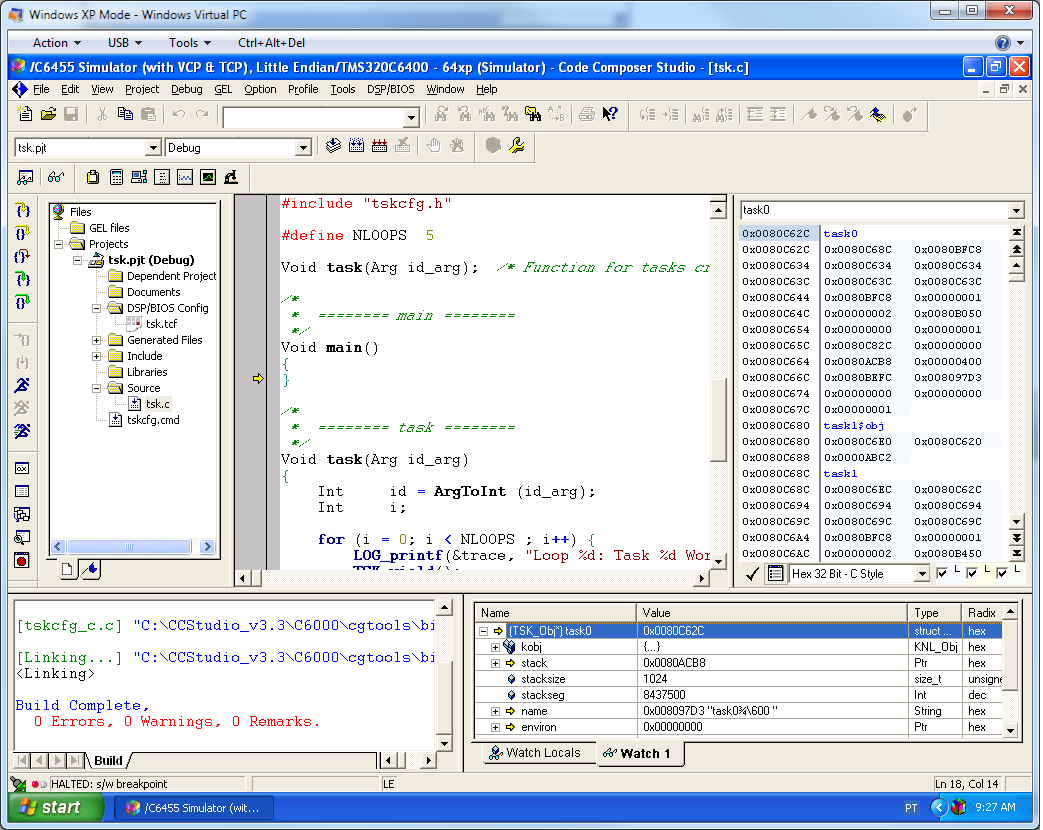Expand the kobj watch entry
1043x830 pixels.
495,647
